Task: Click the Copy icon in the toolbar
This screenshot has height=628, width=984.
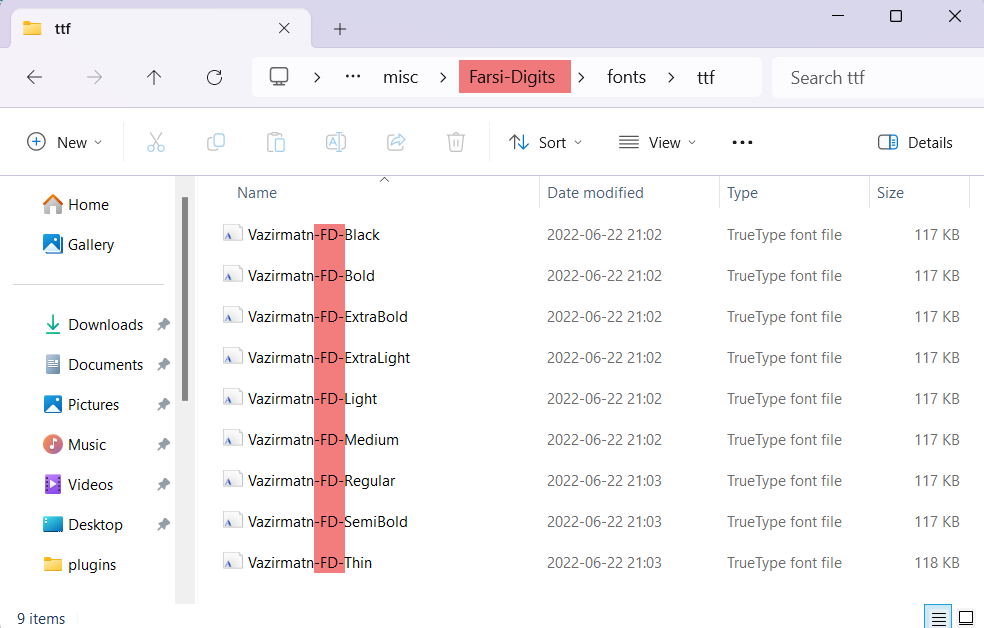Action: click(216, 142)
